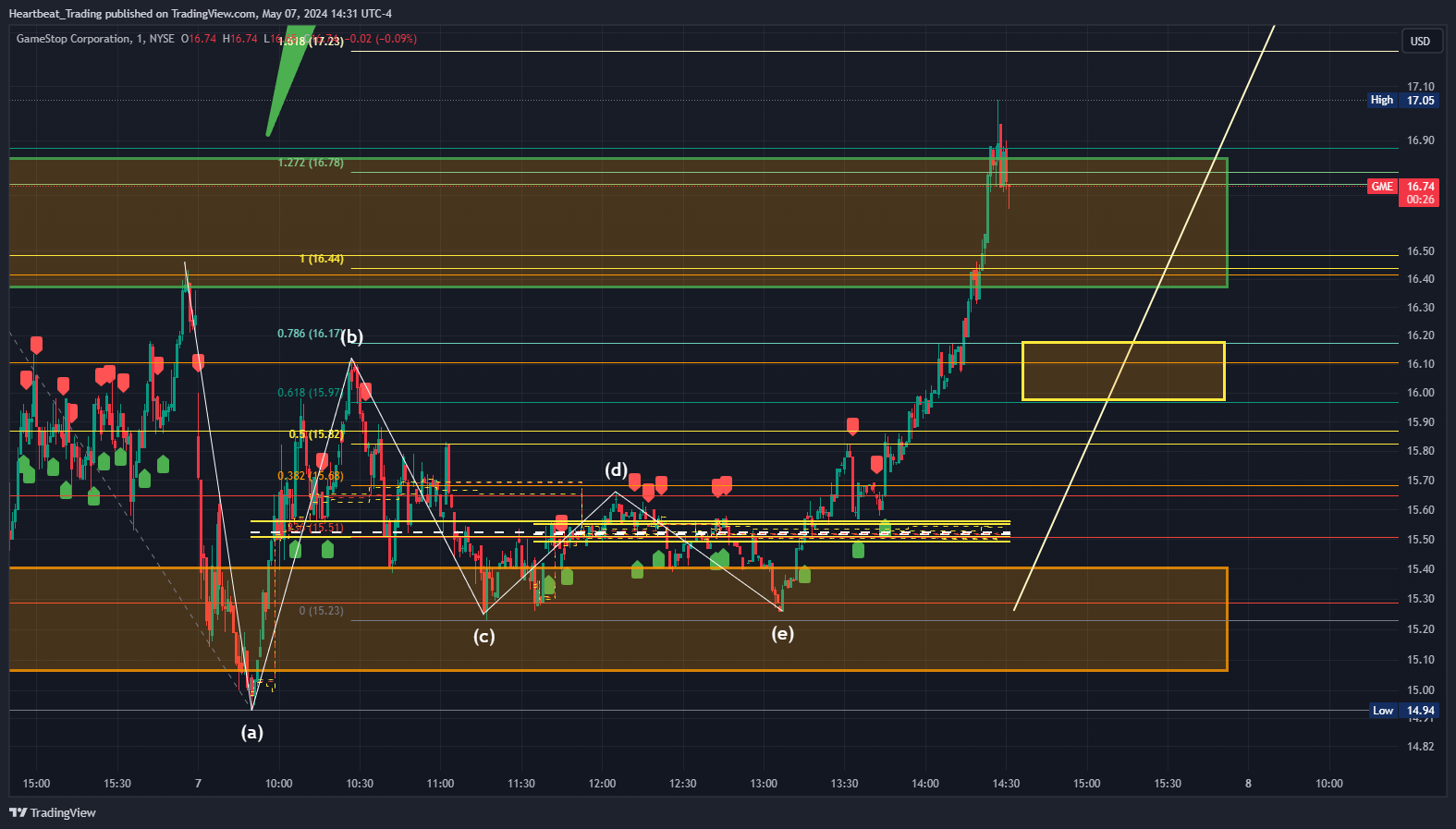Click 16.50 on the price axis
Viewport: 1456px width, 829px height.
1421,251
